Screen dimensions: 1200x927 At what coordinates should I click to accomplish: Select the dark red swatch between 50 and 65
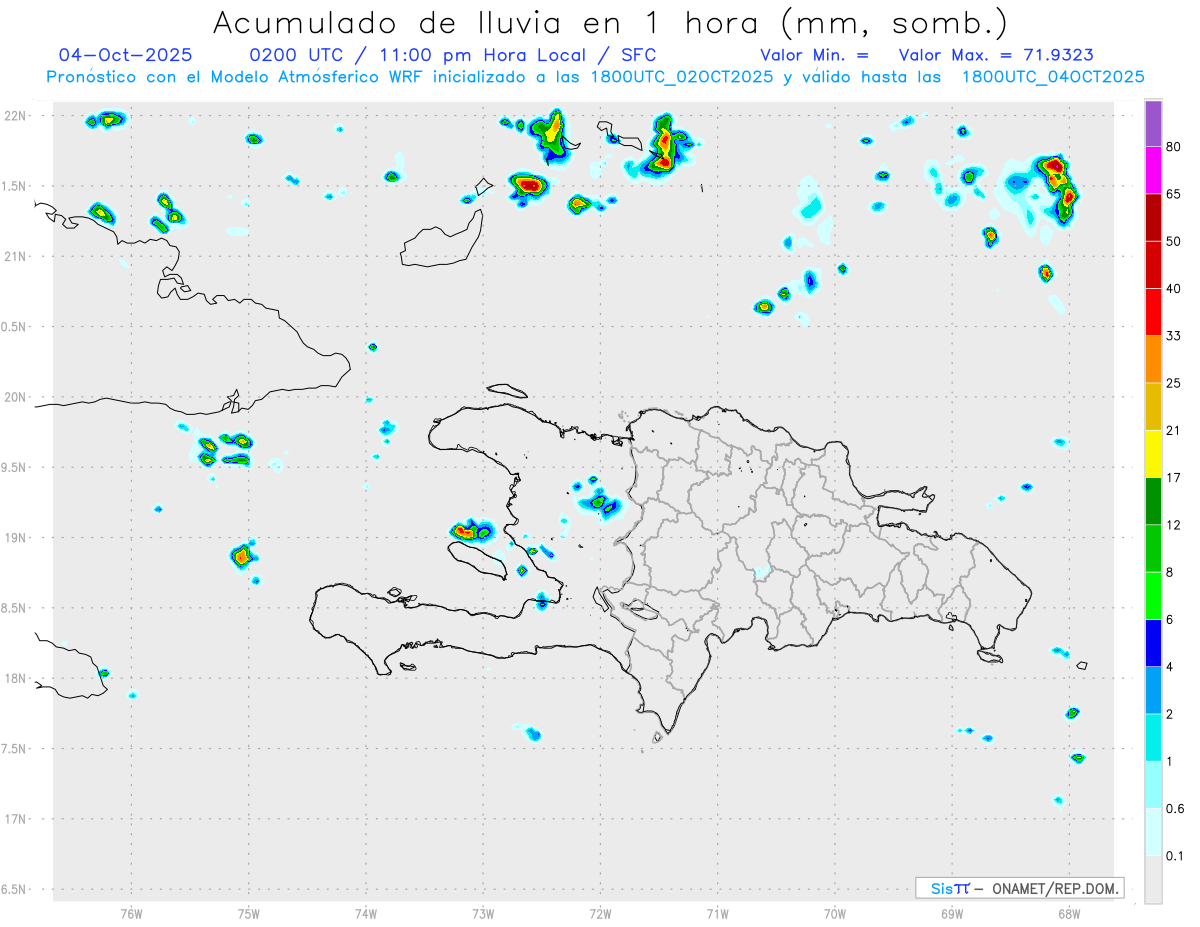[x=1153, y=218]
